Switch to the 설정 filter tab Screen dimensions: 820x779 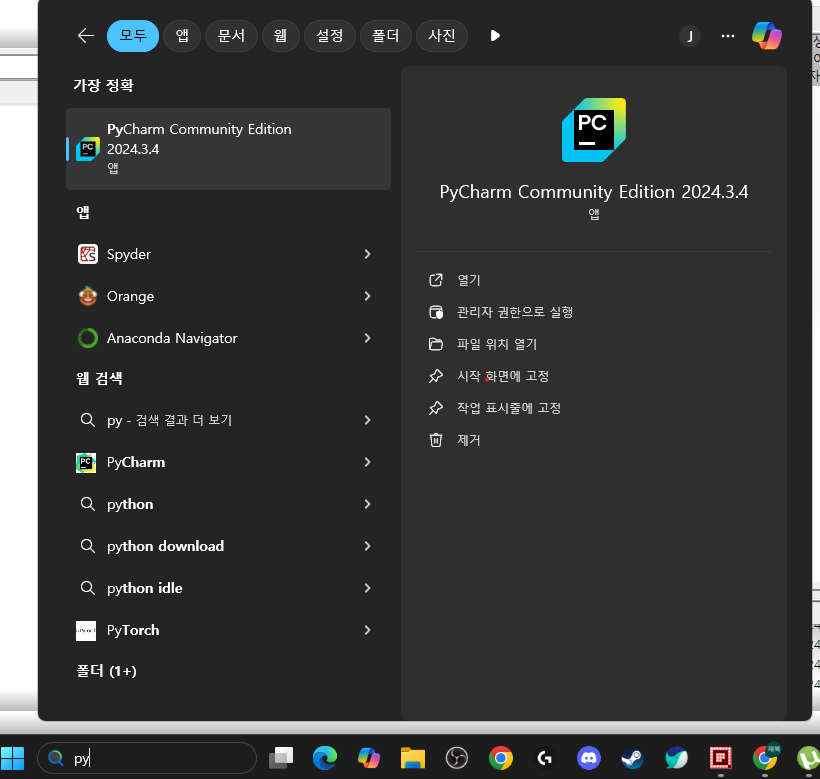click(329, 36)
